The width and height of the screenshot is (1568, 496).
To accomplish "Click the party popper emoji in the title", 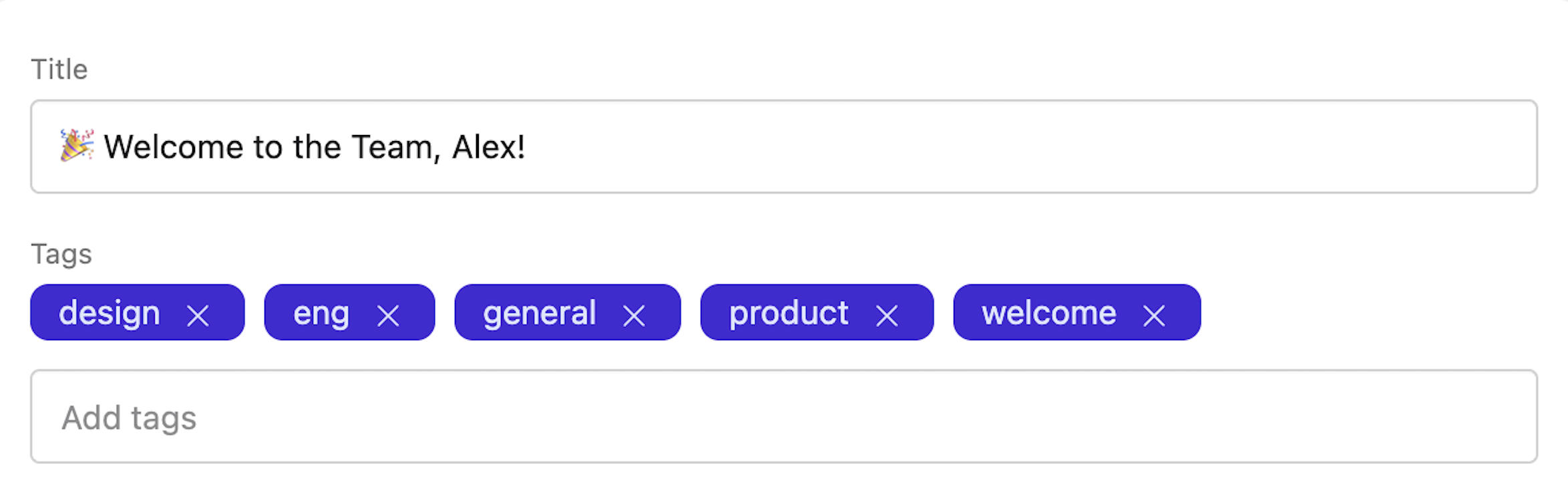I will tap(75, 146).
